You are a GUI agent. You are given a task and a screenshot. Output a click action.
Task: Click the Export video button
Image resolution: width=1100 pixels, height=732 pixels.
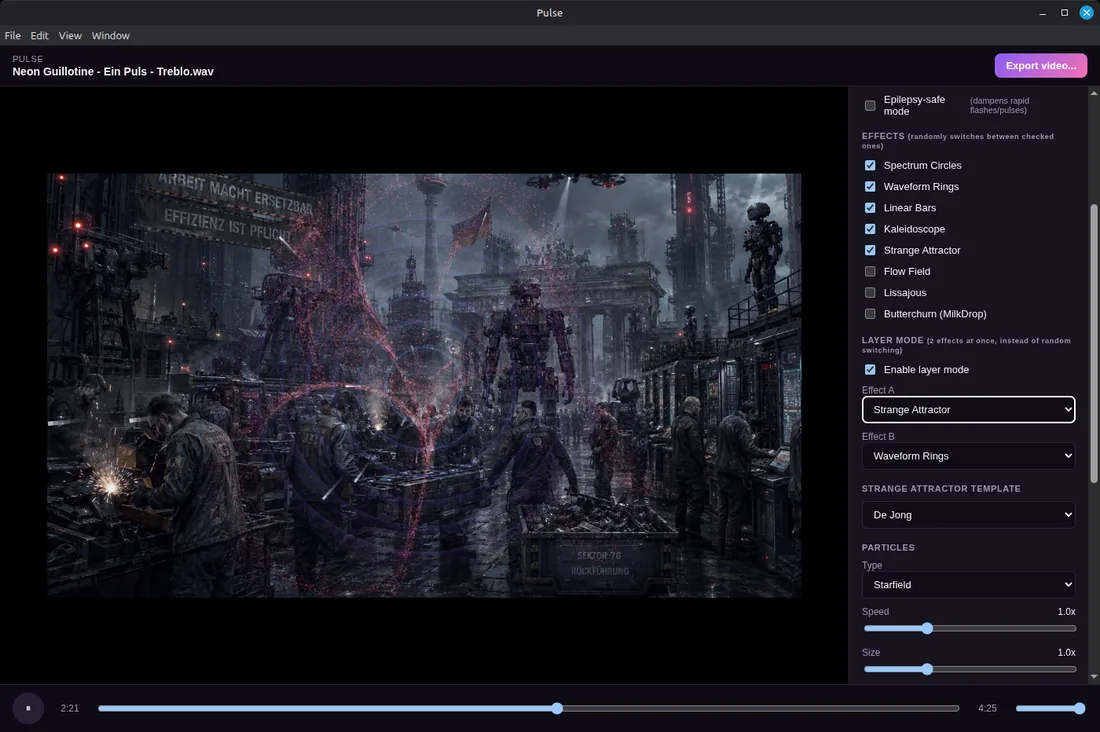(1040, 65)
